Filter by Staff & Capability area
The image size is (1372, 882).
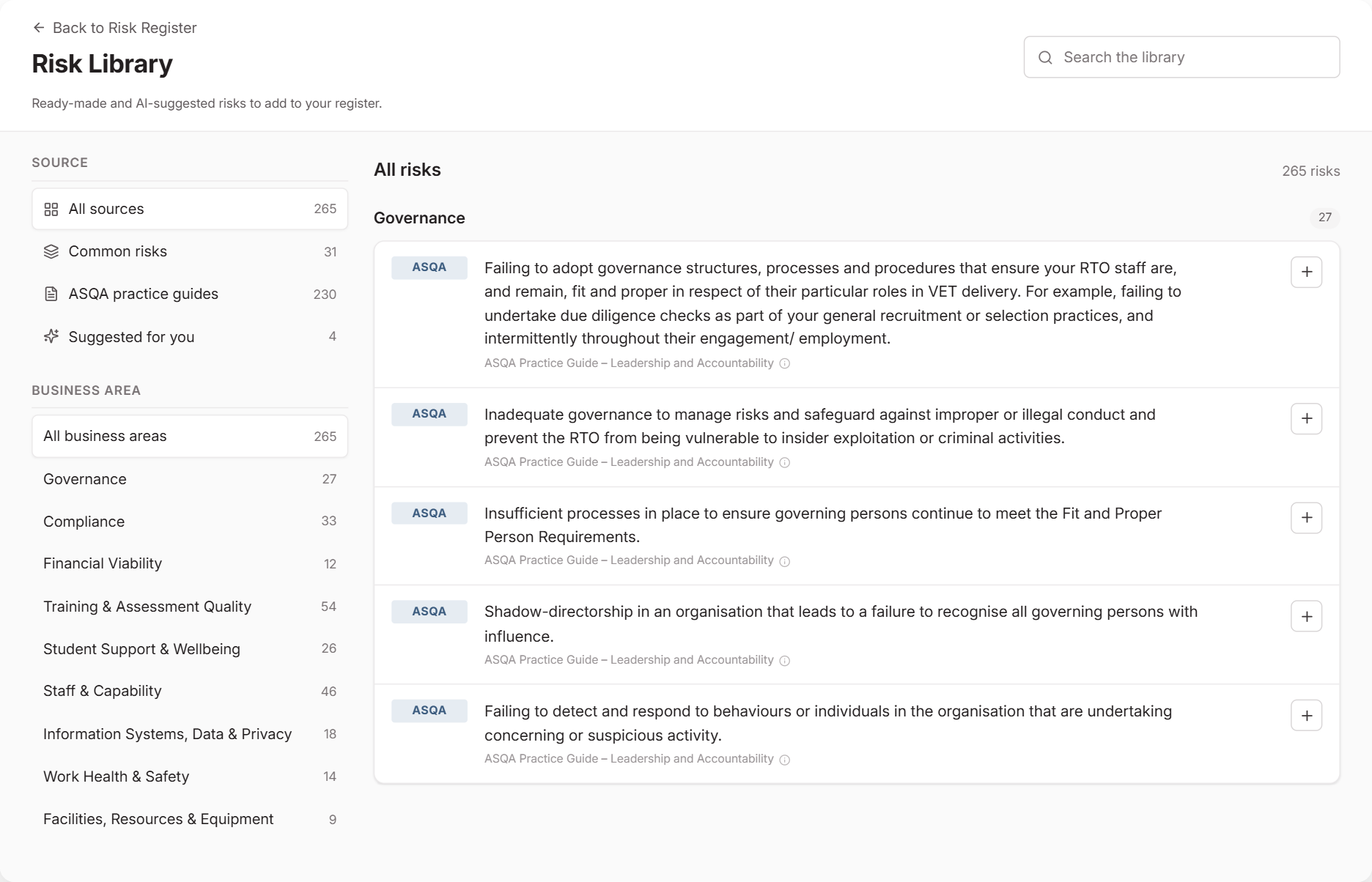pyautogui.click(x=190, y=691)
